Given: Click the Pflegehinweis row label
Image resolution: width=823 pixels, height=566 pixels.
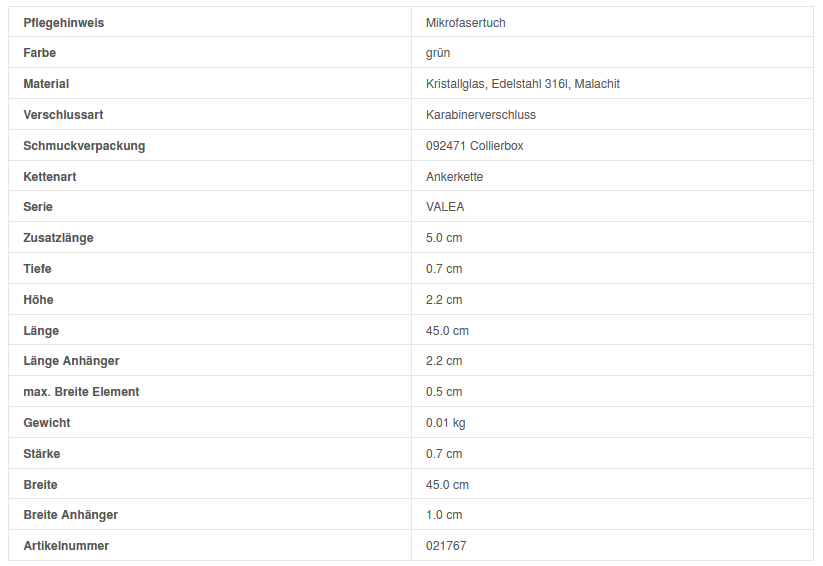Looking at the screenshot, I should (63, 22).
